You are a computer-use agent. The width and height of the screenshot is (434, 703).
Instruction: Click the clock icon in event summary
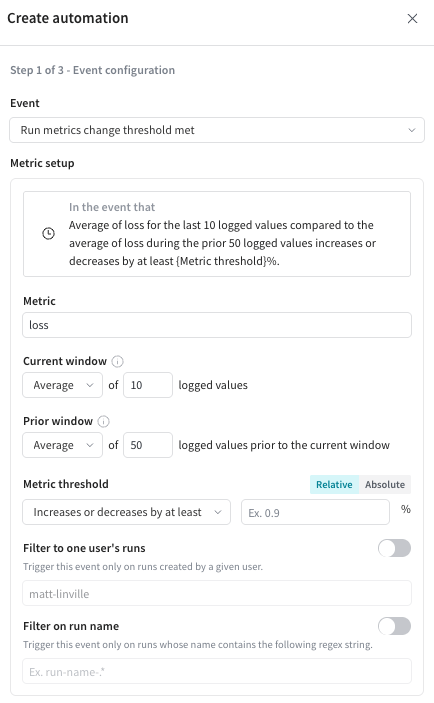coord(48,234)
